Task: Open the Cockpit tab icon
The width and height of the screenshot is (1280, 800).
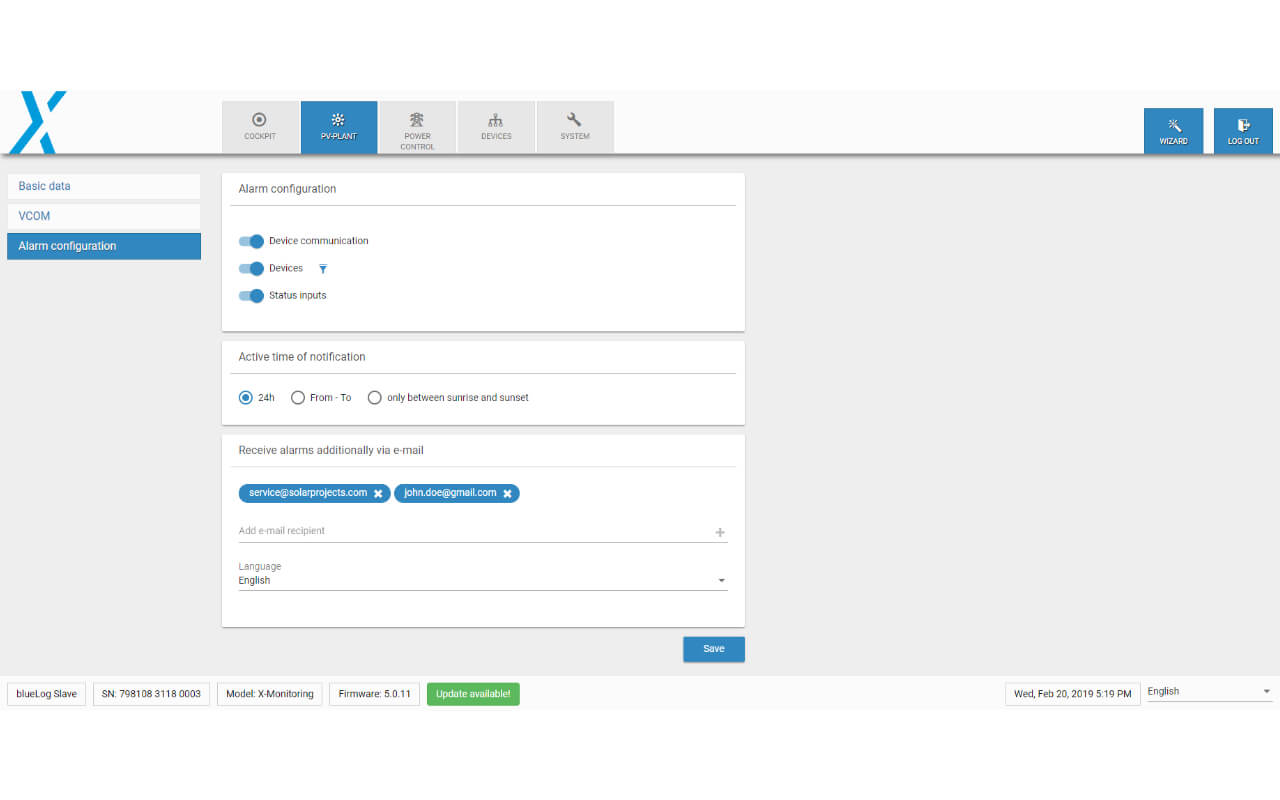Action: pyautogui.click(x=259, y=120)
